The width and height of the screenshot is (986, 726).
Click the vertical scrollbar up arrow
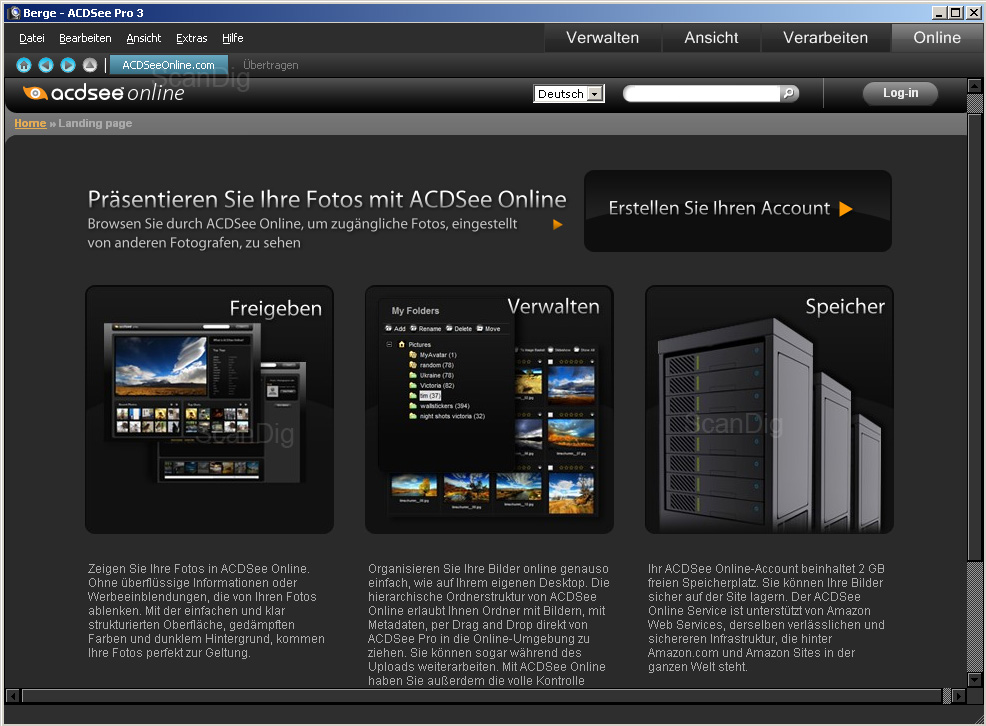974,85
